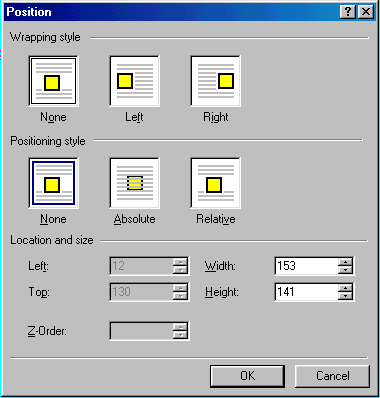Pick the Absolute positioning style icon

tap(135, 183)
